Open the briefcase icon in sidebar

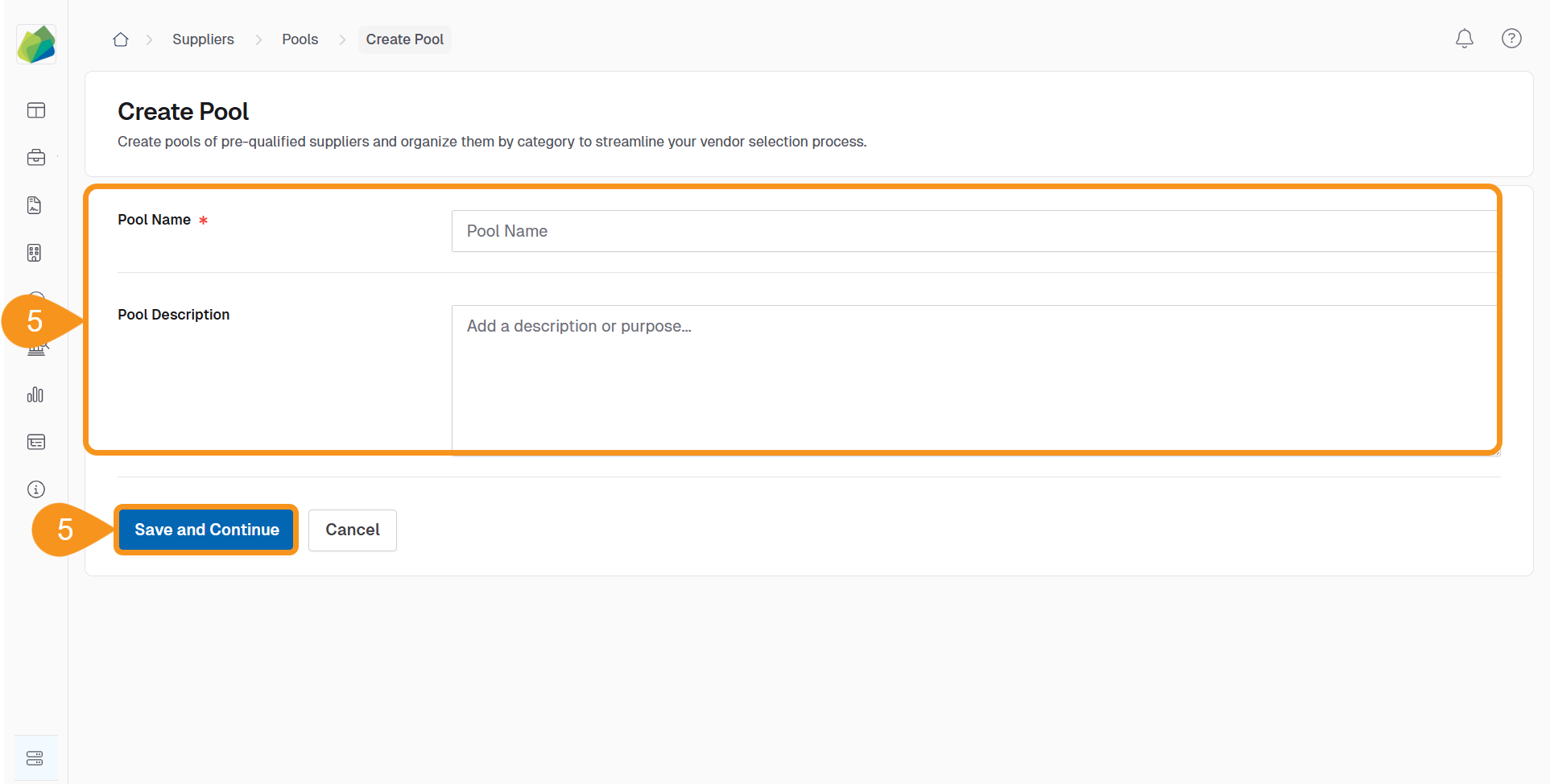(36, 158)
